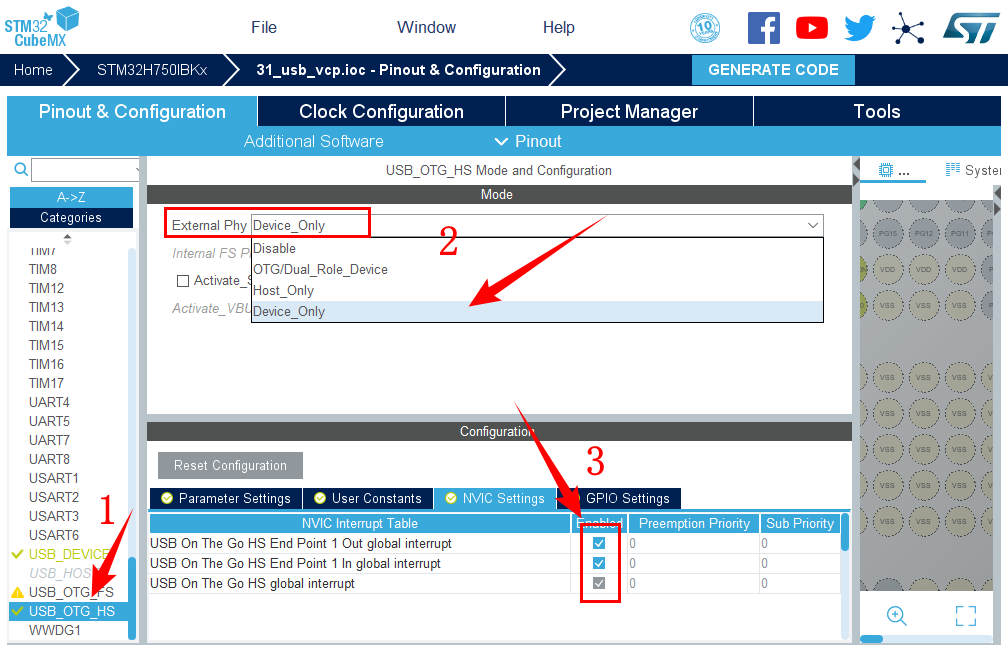
Task: Click the Twitter bird icon
Action: [859, 28]
